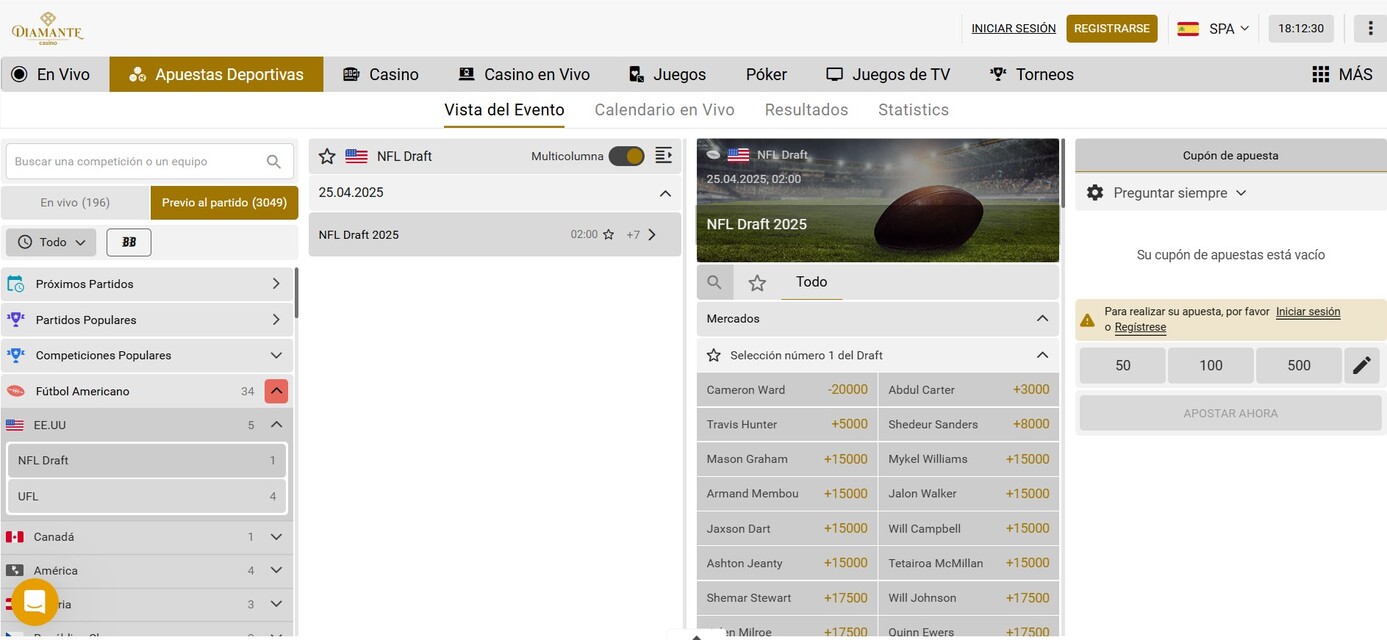Collapse the Fútbol Americano section
The width and height of the screenshot is (1387, 640).
(x=276, y=391)
